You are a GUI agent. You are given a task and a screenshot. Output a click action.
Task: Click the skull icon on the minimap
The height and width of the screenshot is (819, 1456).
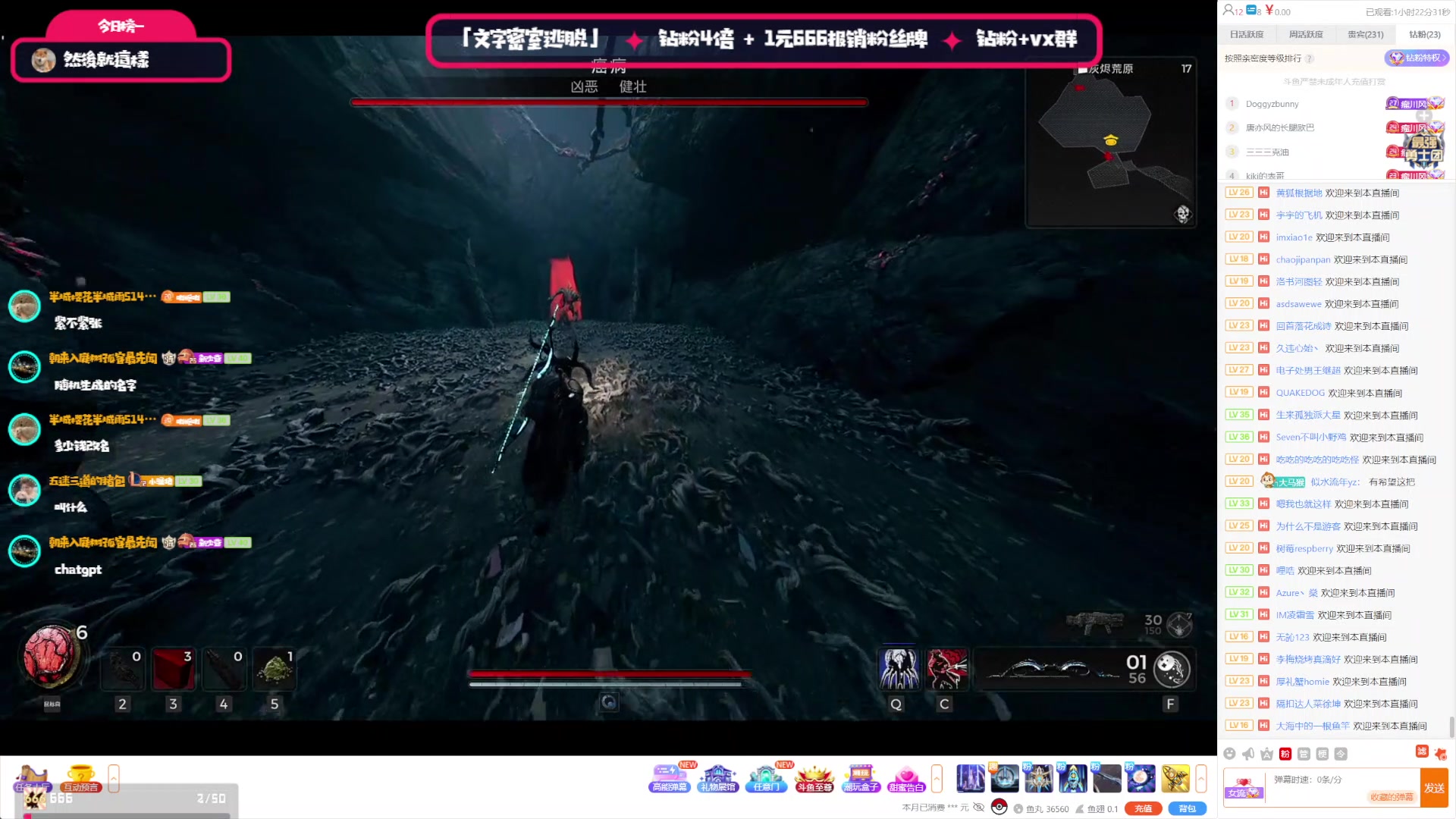(1183, 214)
